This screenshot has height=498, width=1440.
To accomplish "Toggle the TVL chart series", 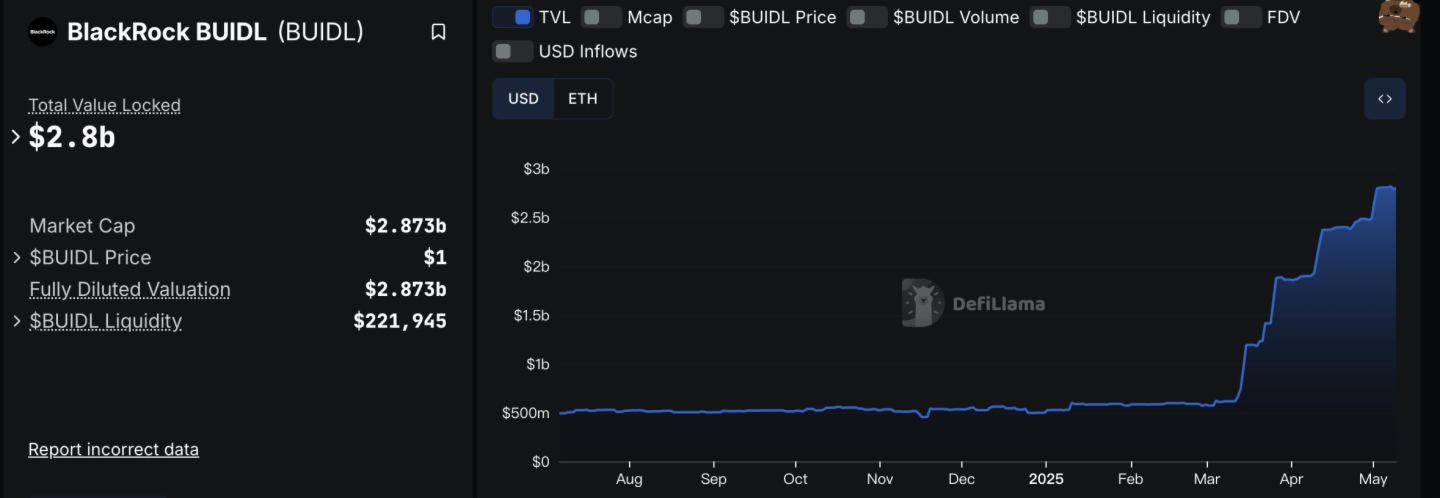I will coord(513,17).
